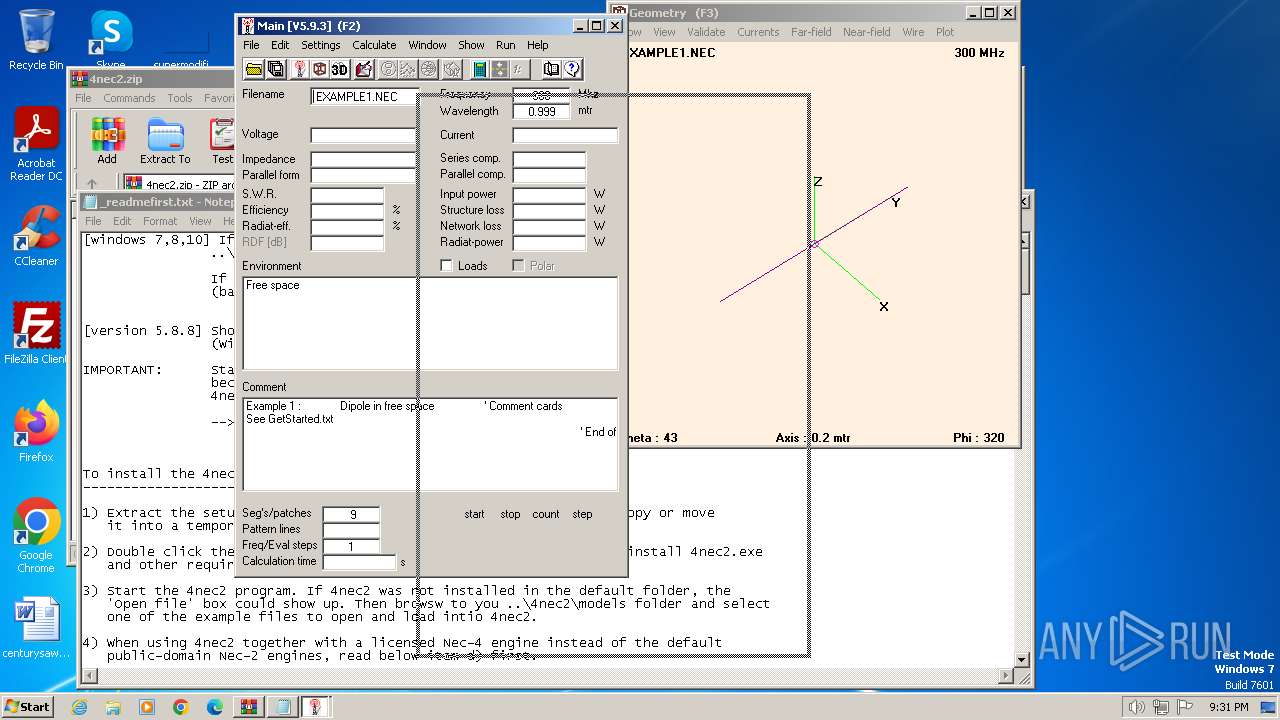
Task: Open Far-field menu in Geometry window
Action: 811,32
